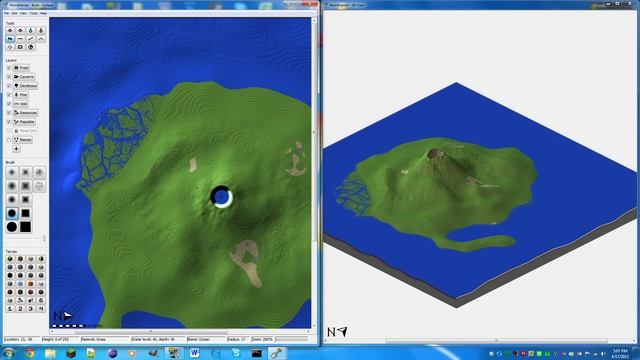Viewport: 640px width, 360px height.
Task: Pick custom terrain 2
Action: (20, 309)
